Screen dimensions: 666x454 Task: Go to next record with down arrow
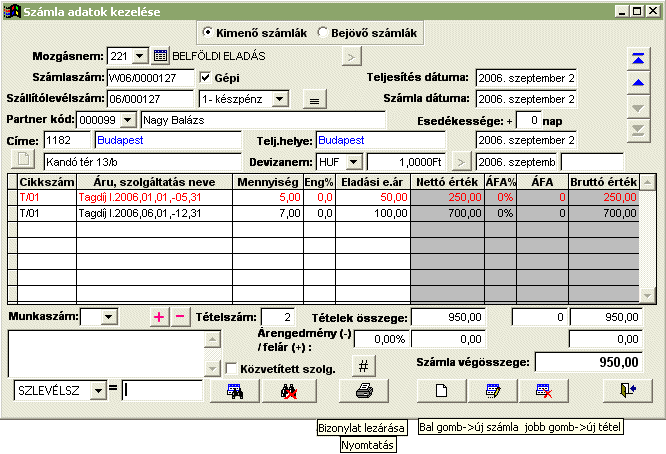click(x=638, y=108)
